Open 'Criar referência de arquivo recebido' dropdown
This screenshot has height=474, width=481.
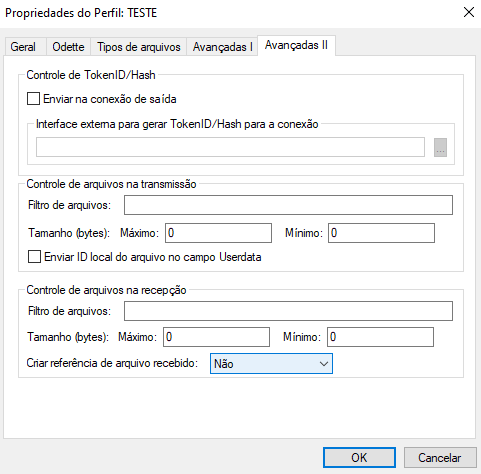(x=271, y=363)
